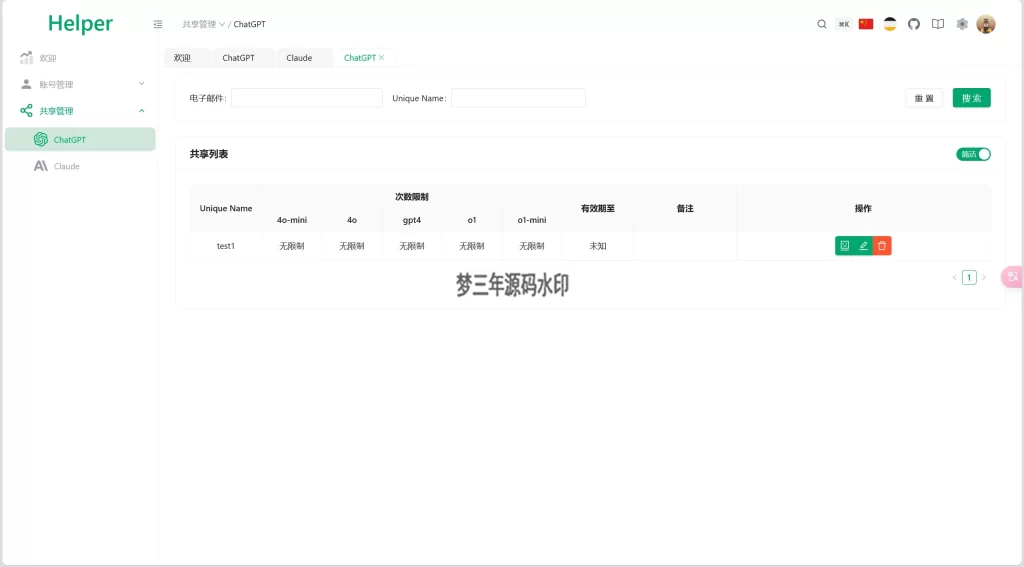Close the active ChatGPT tab via its X

tap(381, 57)
